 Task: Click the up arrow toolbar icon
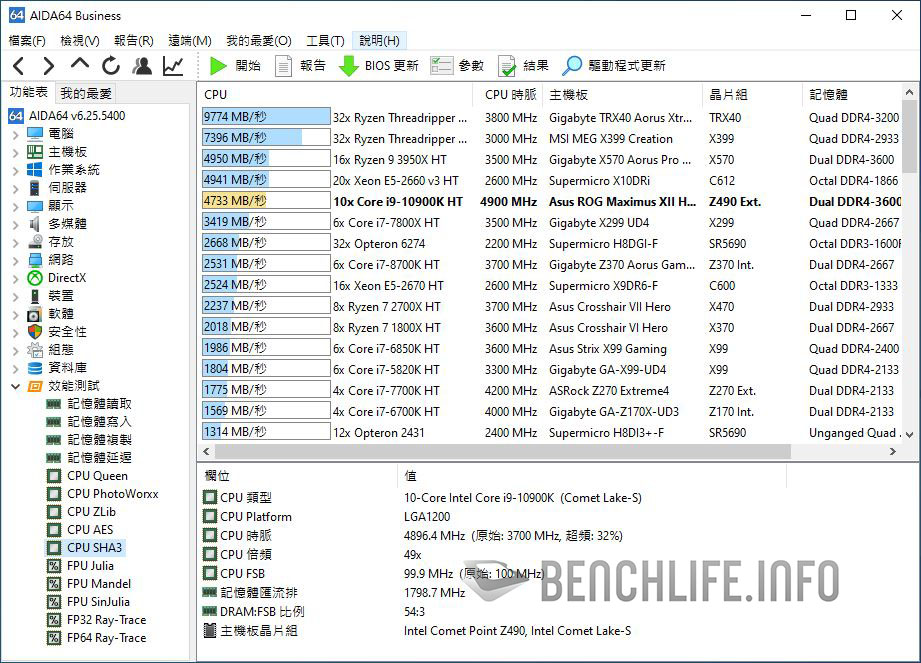click(80, 65)
